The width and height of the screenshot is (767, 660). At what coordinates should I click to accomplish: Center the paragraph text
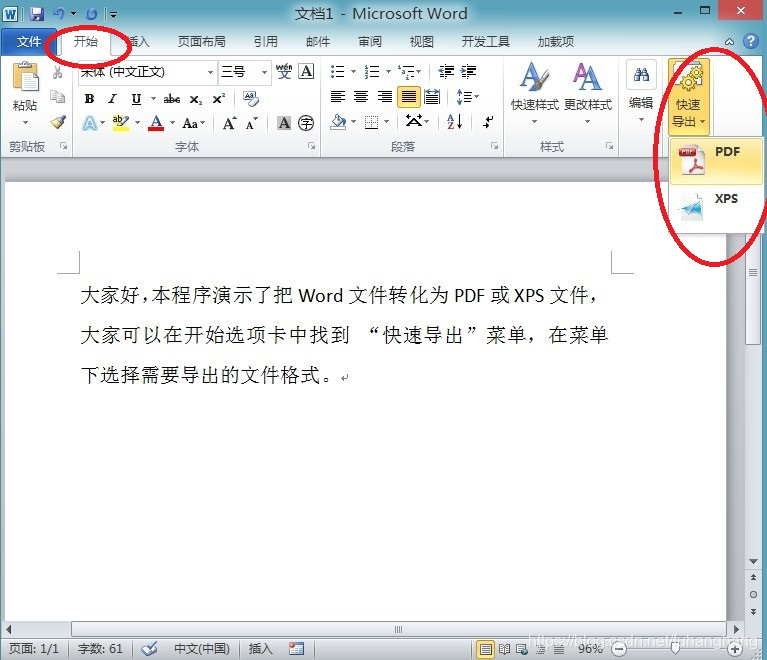pyautogui.click(x=361, y=96)
